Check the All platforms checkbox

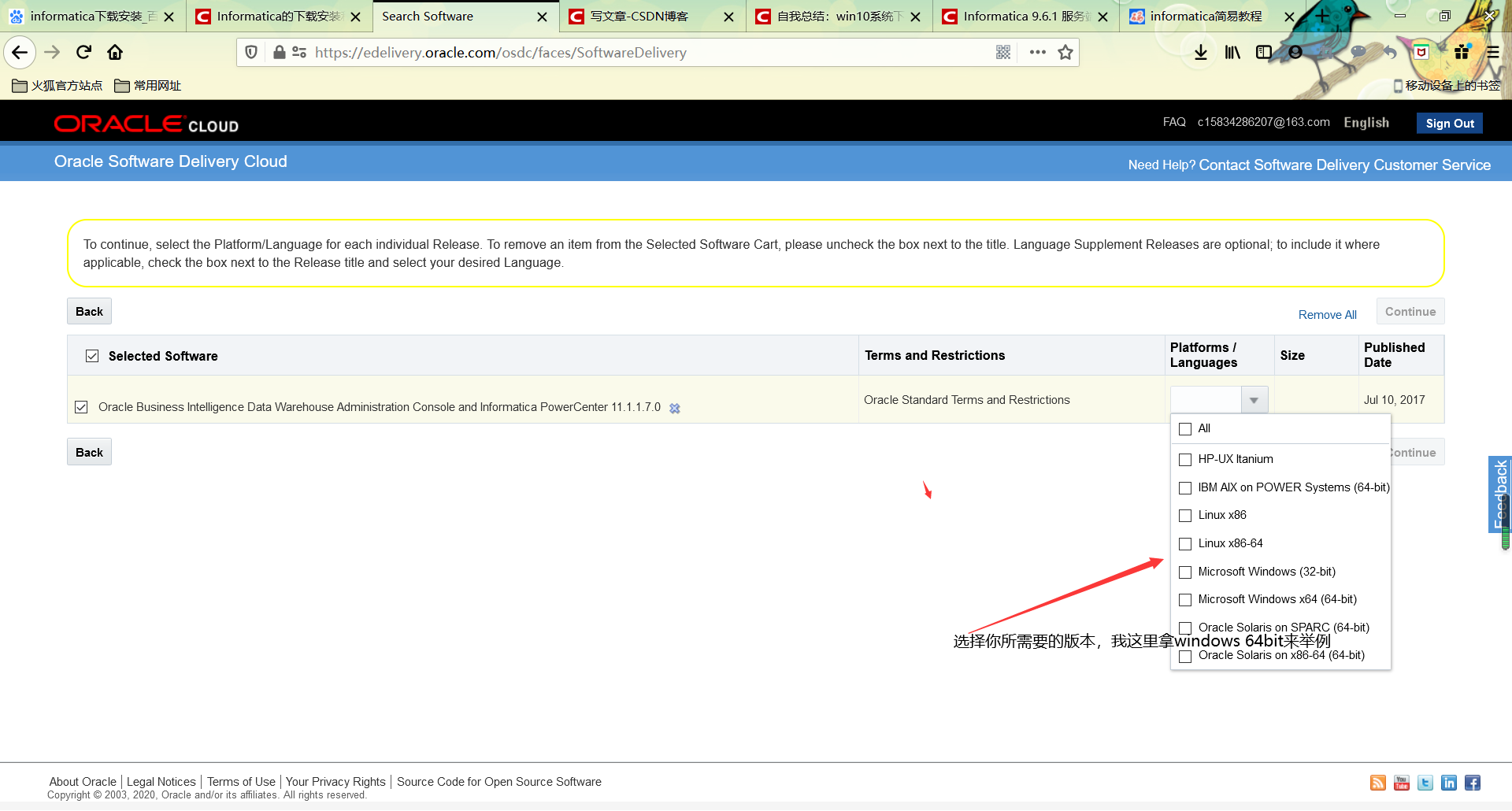pyautogui.click(x=1185, y=428)
